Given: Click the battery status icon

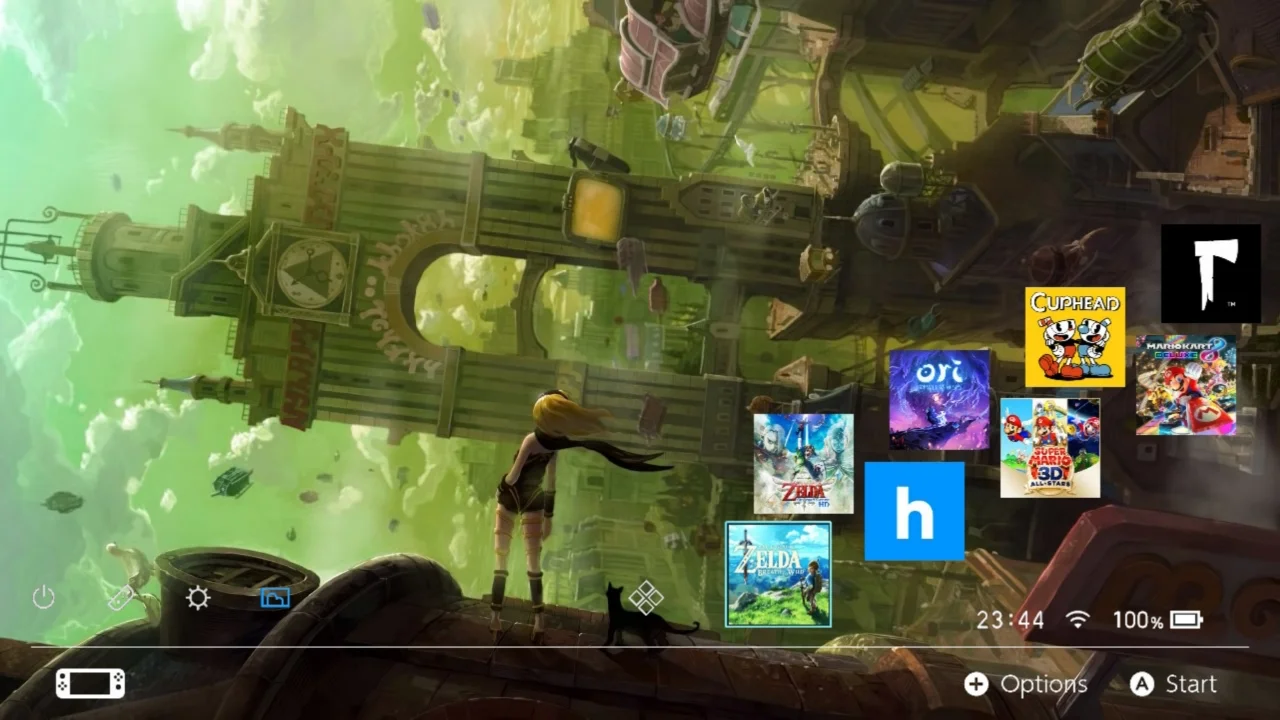Looking at the screenshot, I should coord(1187,620).
